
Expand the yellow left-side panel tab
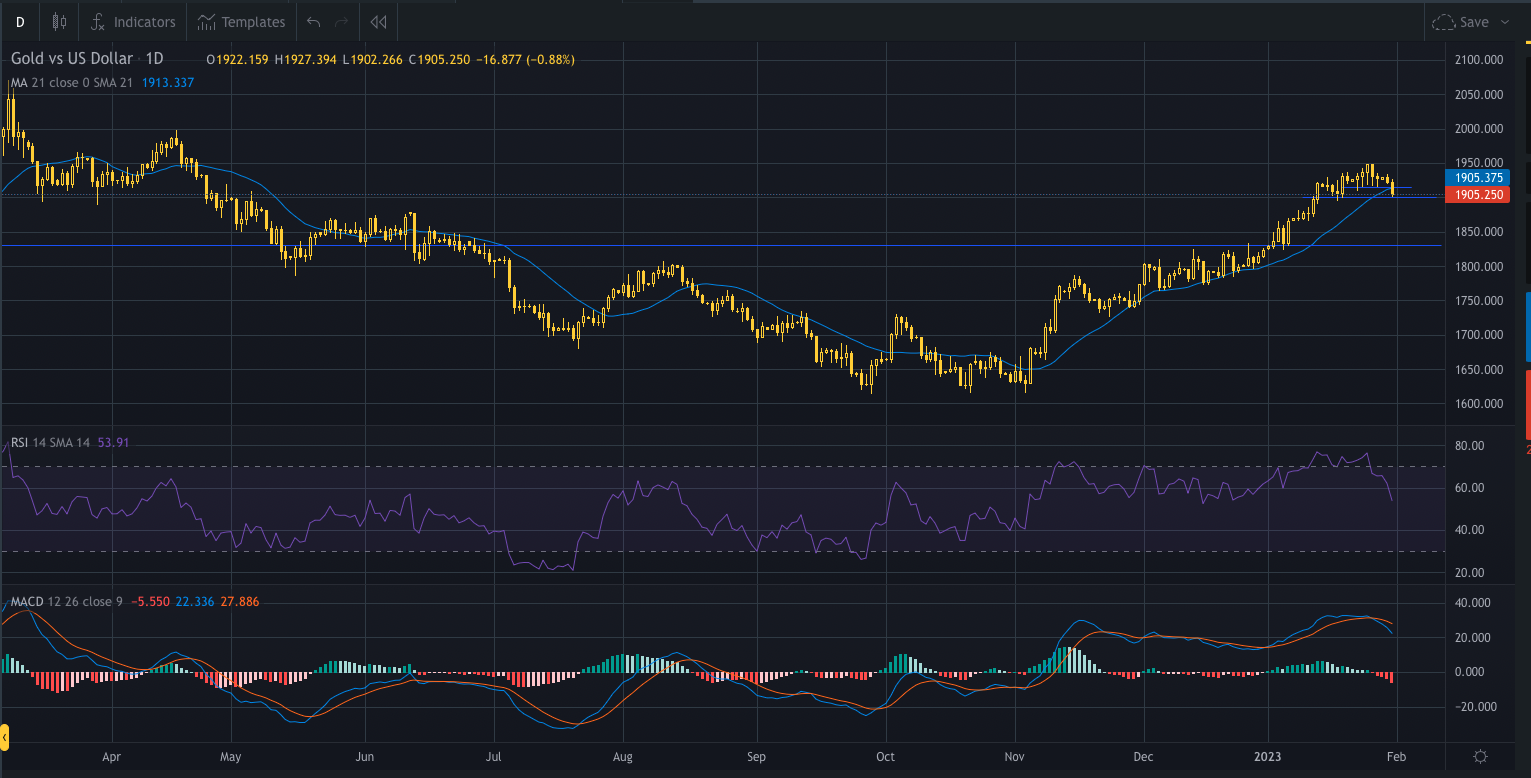click(x=5, y=738)
